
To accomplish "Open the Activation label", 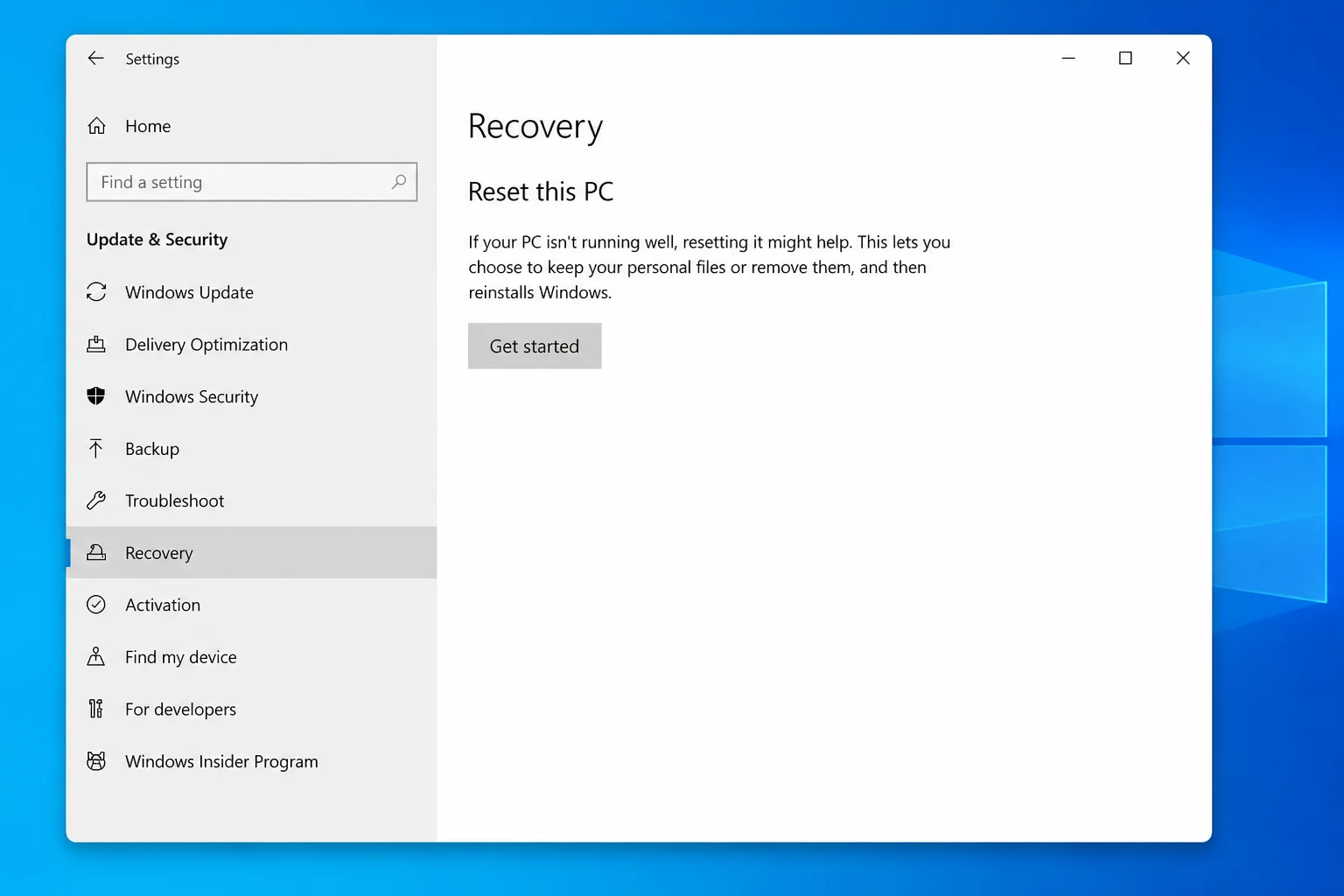I will point(163,605).
